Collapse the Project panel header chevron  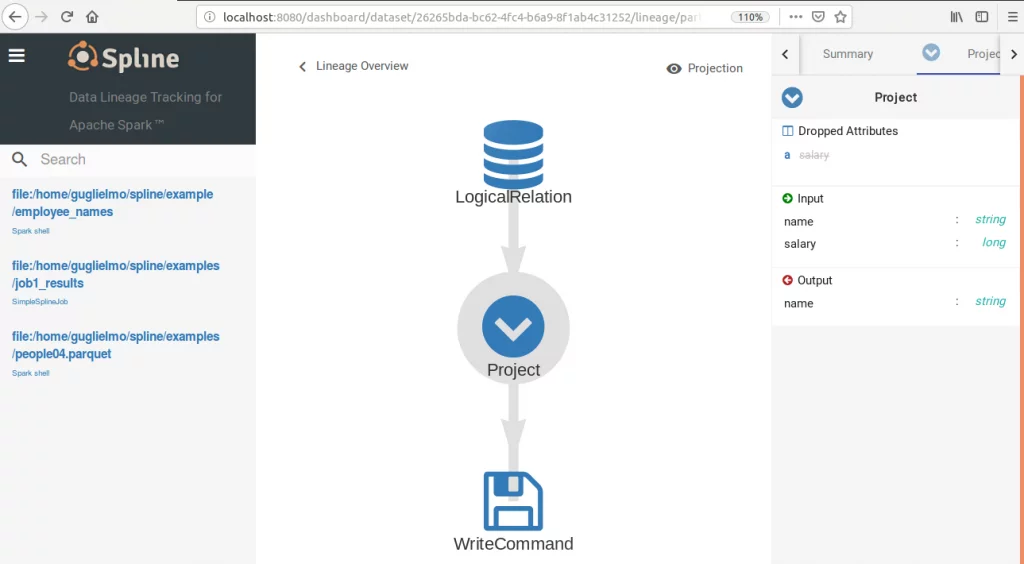[792, 98]
